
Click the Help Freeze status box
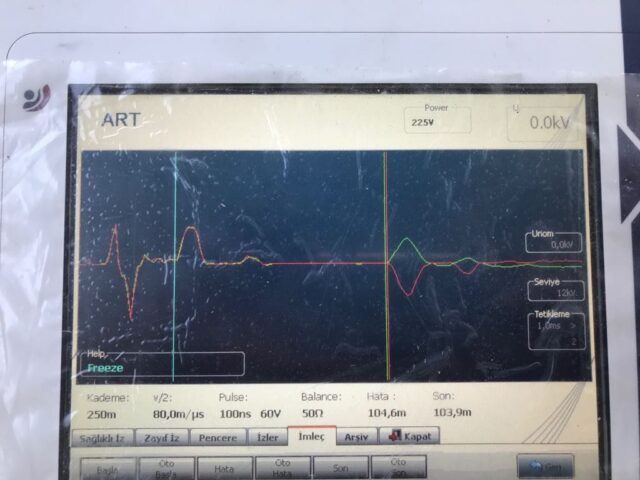162,363
